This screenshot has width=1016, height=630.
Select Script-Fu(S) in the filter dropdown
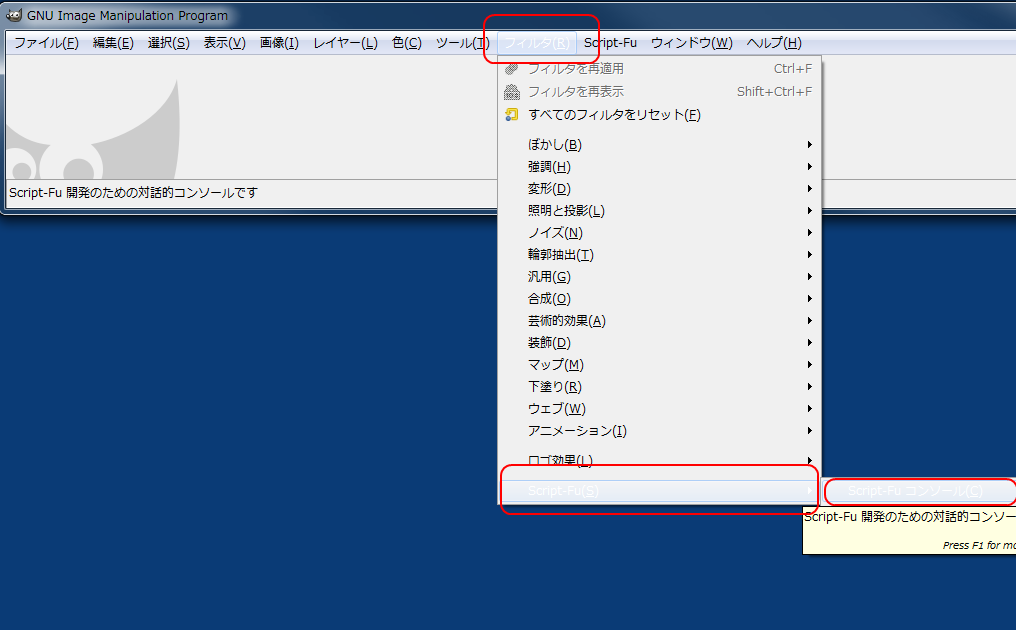click(x=660, y=491)
